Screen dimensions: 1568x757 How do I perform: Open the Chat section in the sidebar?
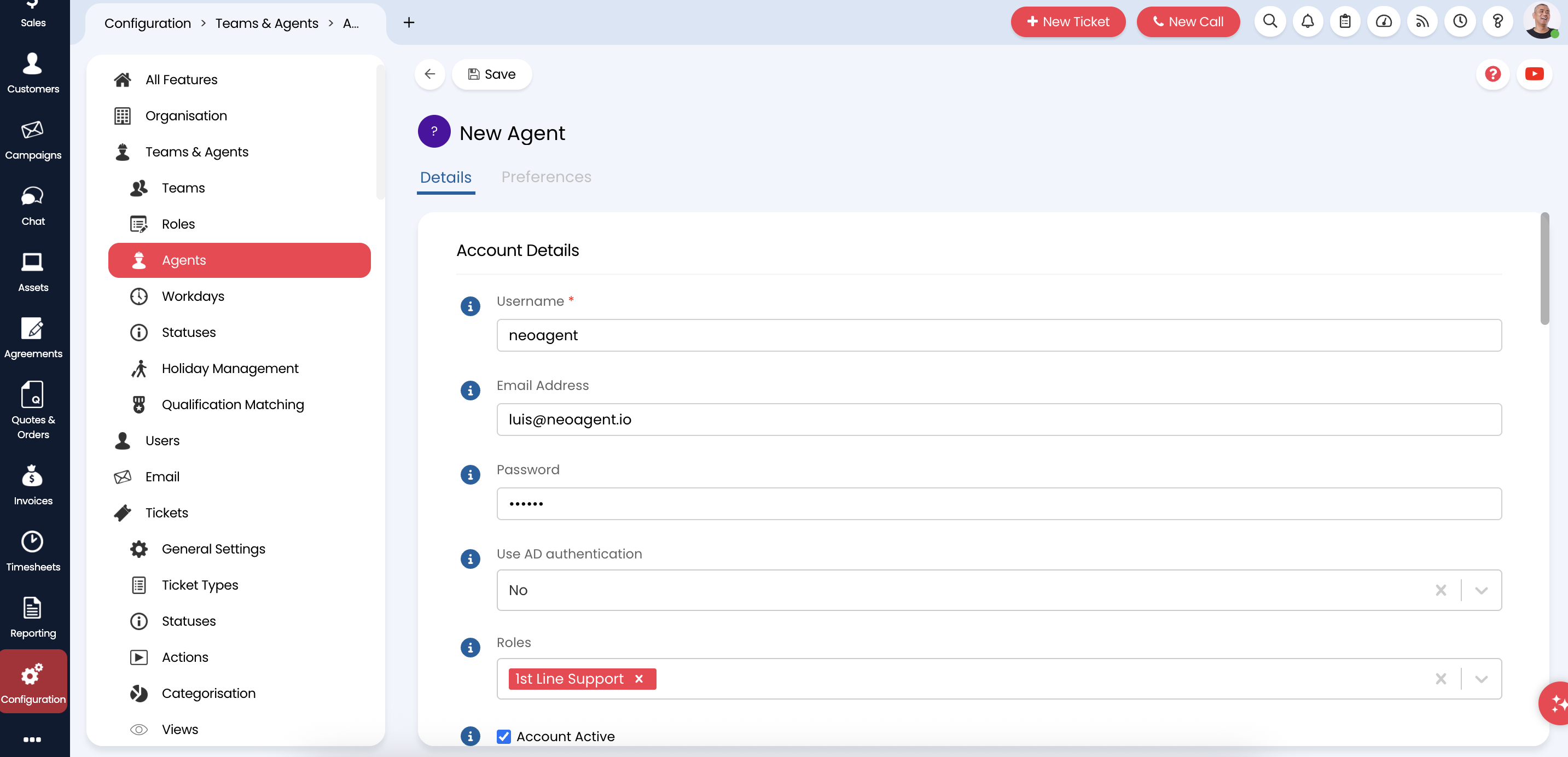tap(33, 205)
